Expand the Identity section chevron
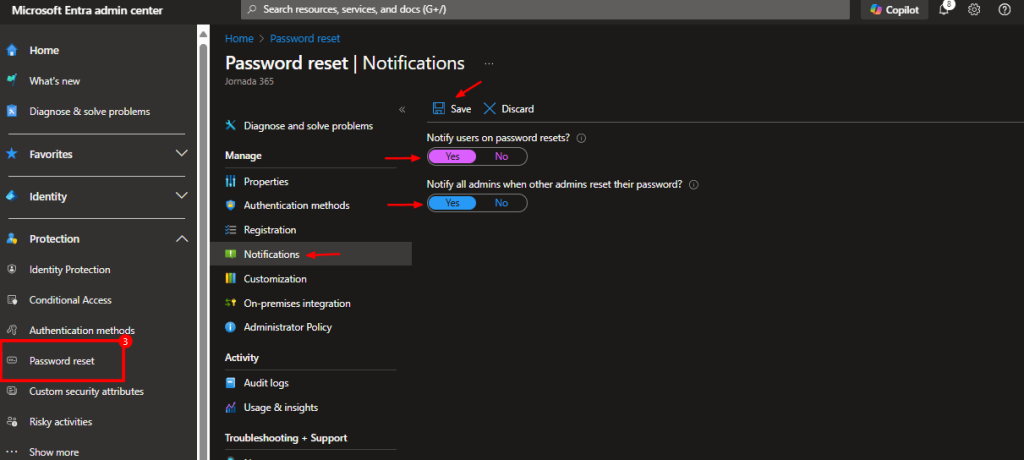Screen dimensions: 1024x460 181,196
